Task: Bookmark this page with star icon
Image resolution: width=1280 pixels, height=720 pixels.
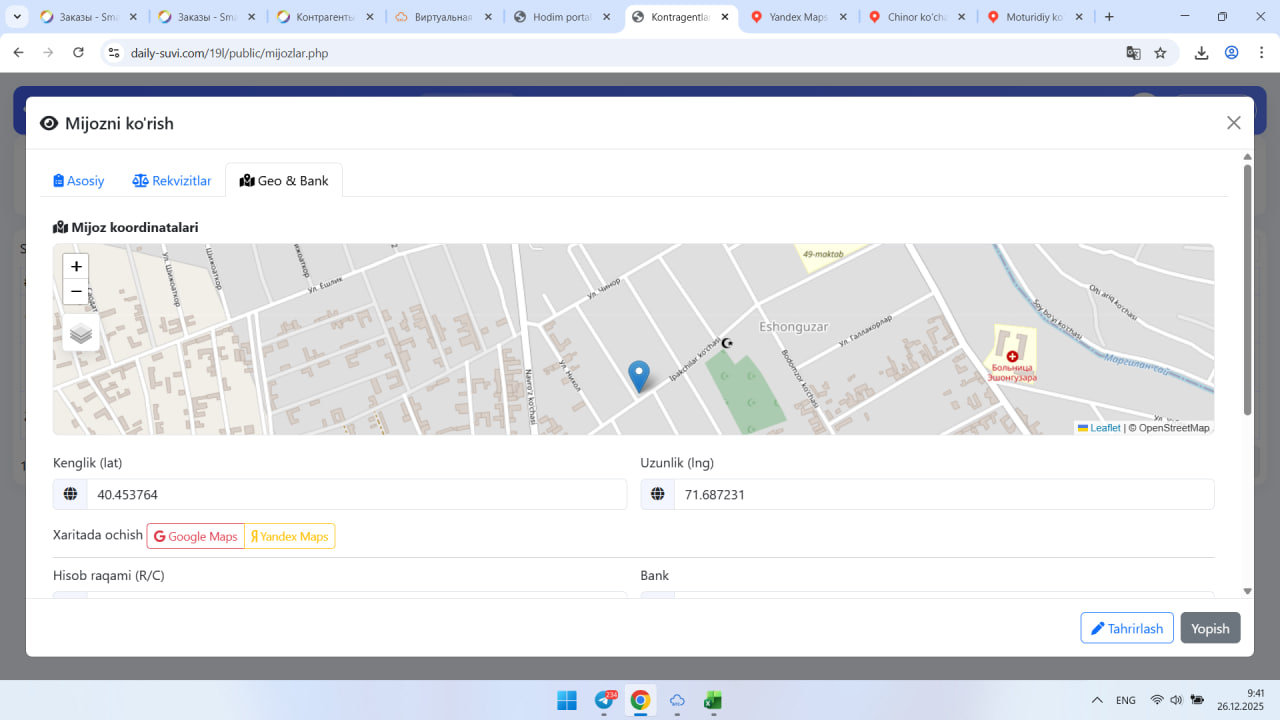Action: 1160,53
